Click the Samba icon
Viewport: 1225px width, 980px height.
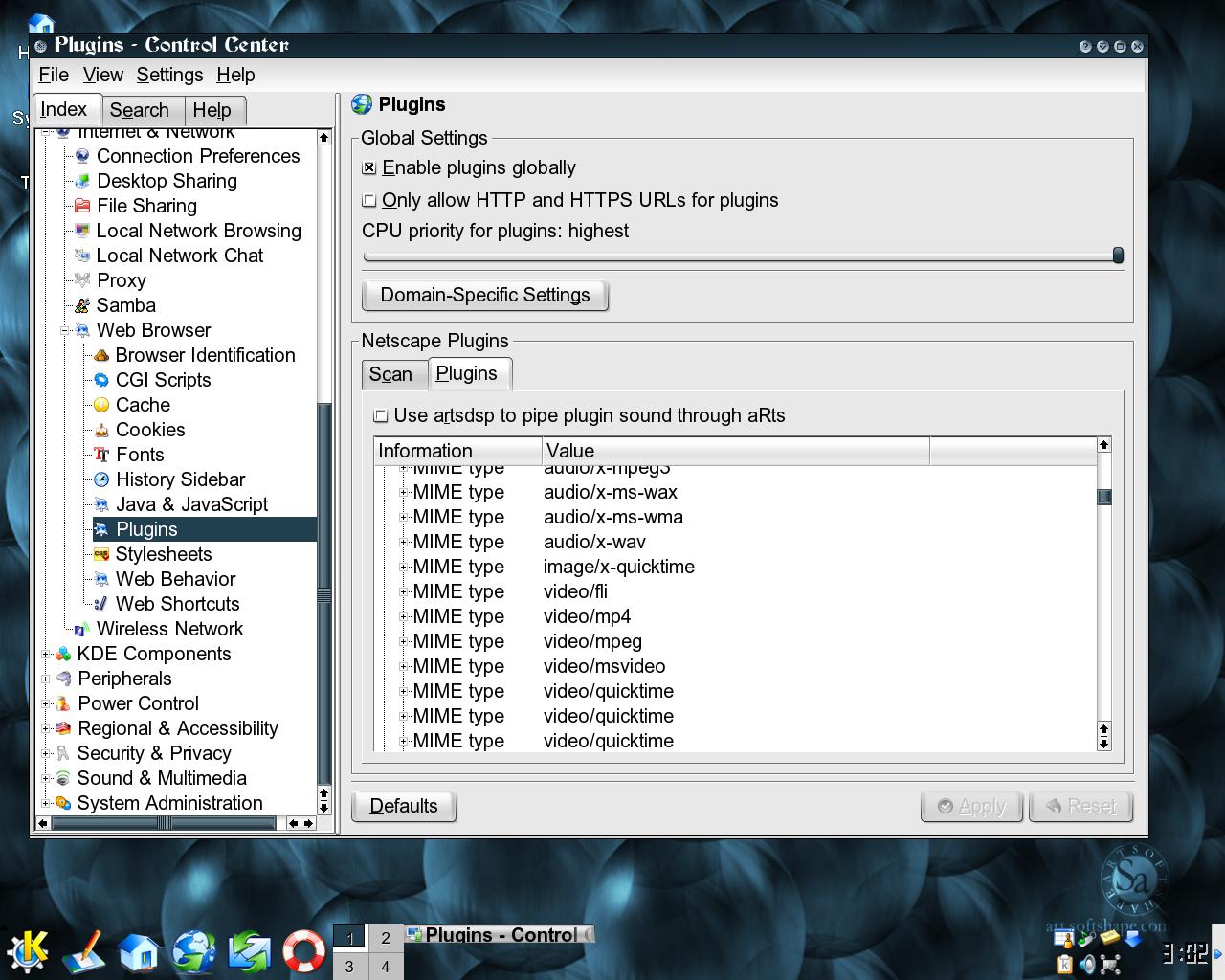pos(82,305)
